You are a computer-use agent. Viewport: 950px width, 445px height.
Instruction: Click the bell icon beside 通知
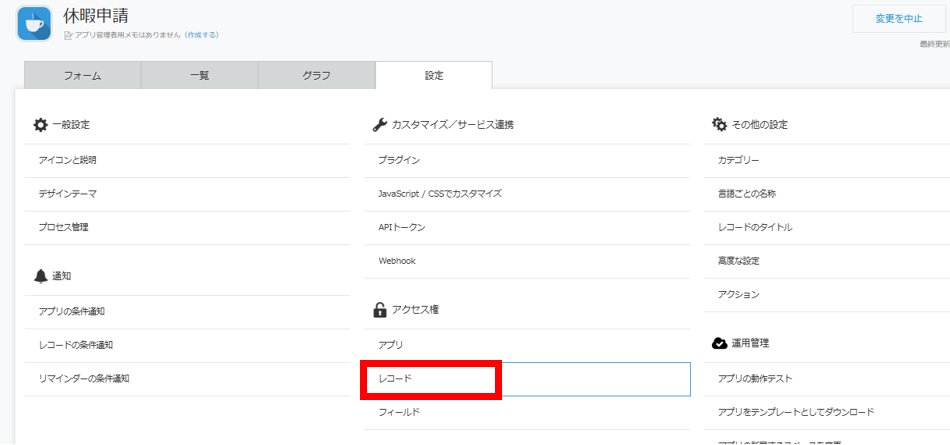point(40,276)
